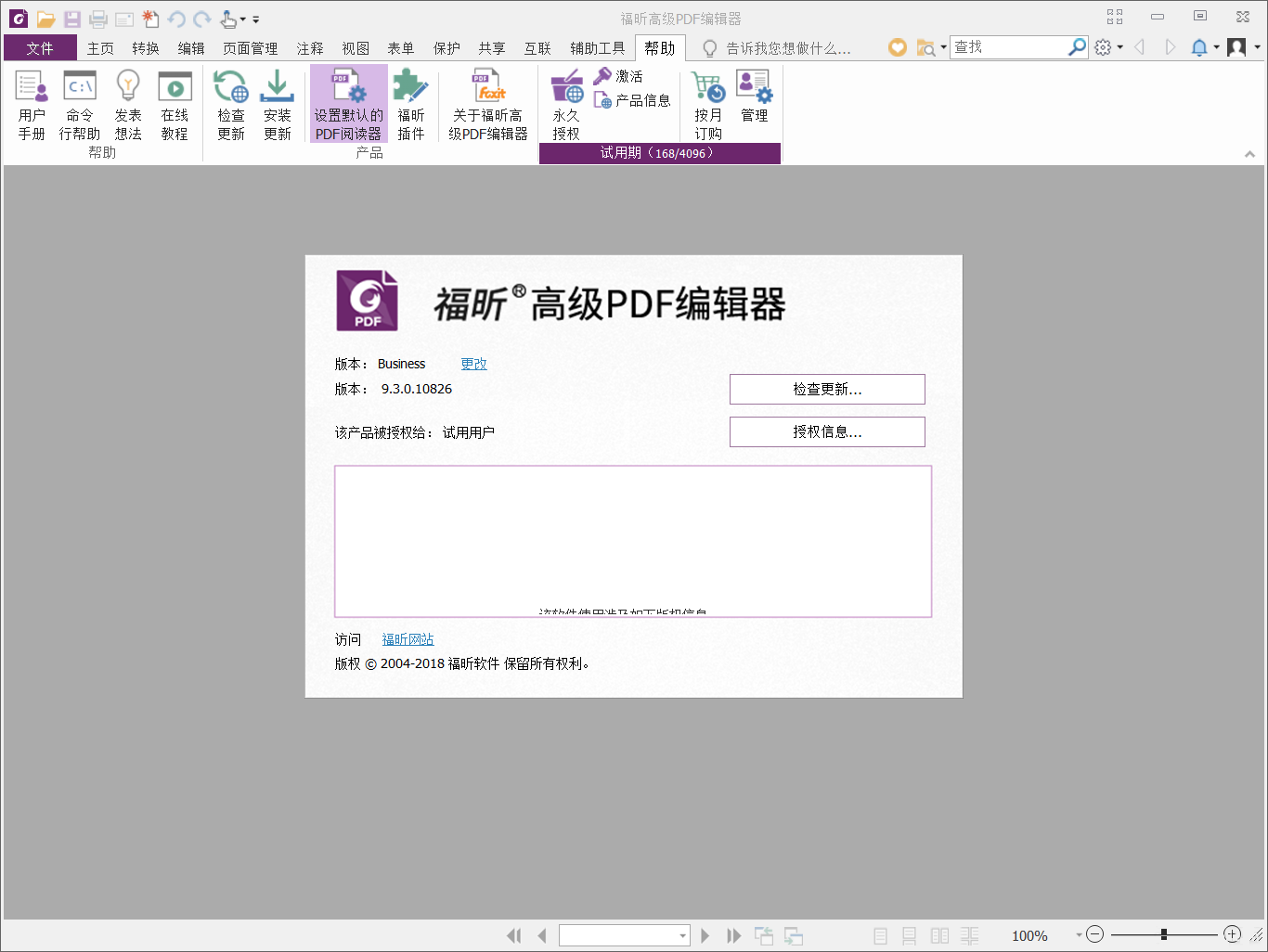Toggle 设置默认的PDF阅读器 option
Viewport: 1268px width, 952px height.
pyautogui.click(x=348, y=106)
